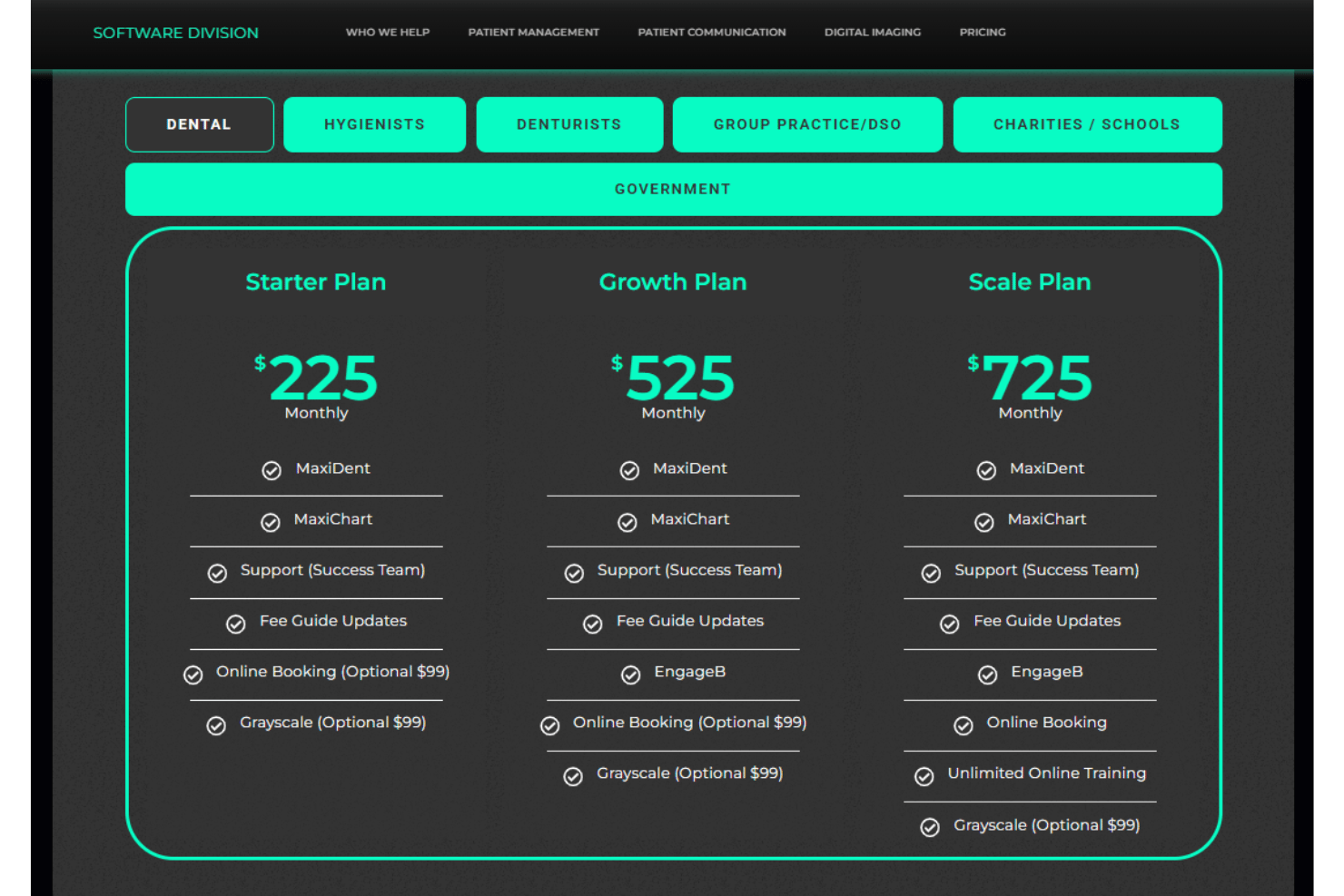This screenshot has width=1344, height=896.
Task: Click EngageB text in Growth Plan
Action: click(690, 672)
